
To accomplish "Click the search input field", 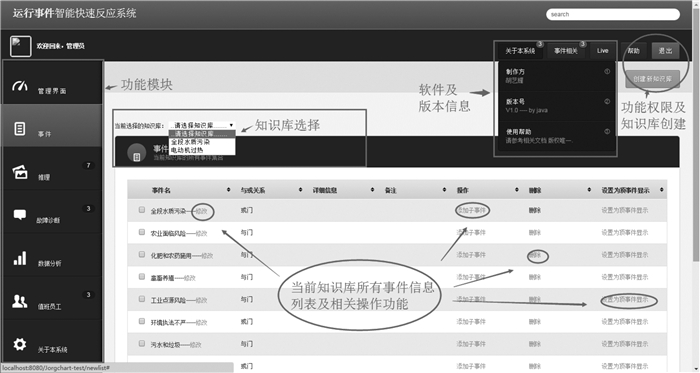I will coord(613,14).
